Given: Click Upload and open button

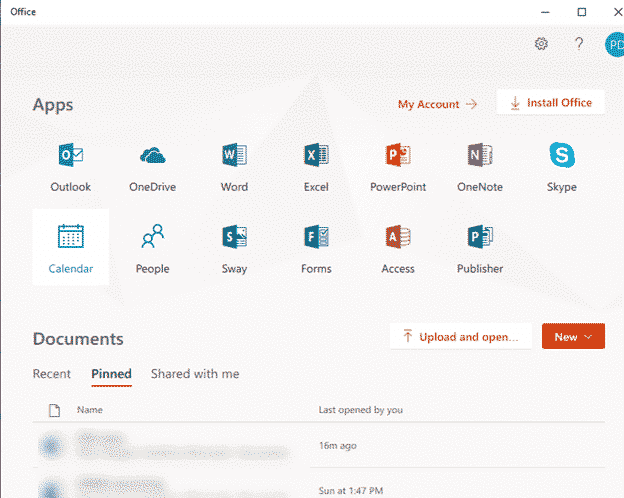Looking at the screenshot, I should (x=461, y=336).
